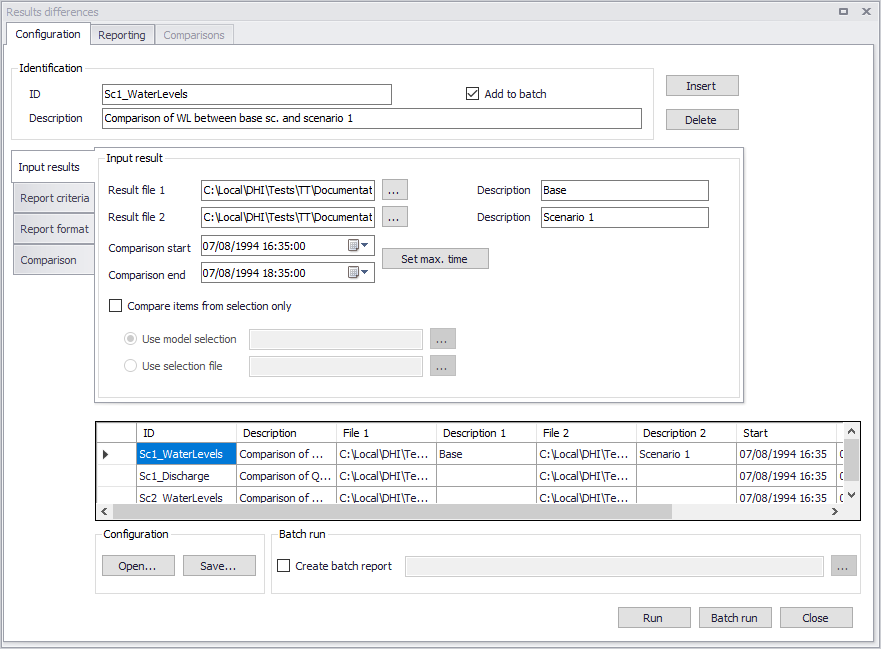The width and height of the screenshot is (881, 649).
Task: Click the Close button
Action: [816, 618]
